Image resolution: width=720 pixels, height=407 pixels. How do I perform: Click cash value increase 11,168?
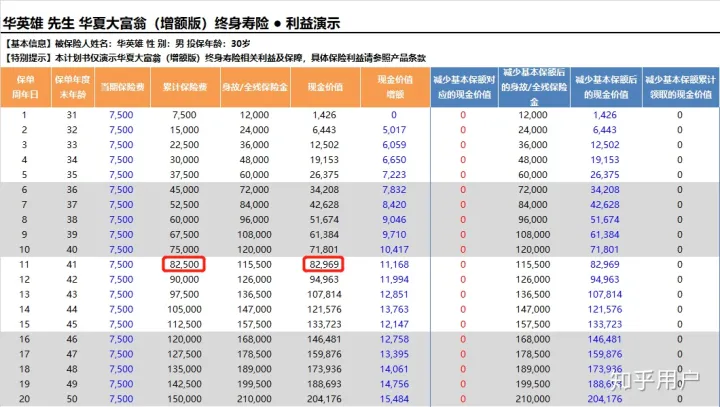pos(394,265)
